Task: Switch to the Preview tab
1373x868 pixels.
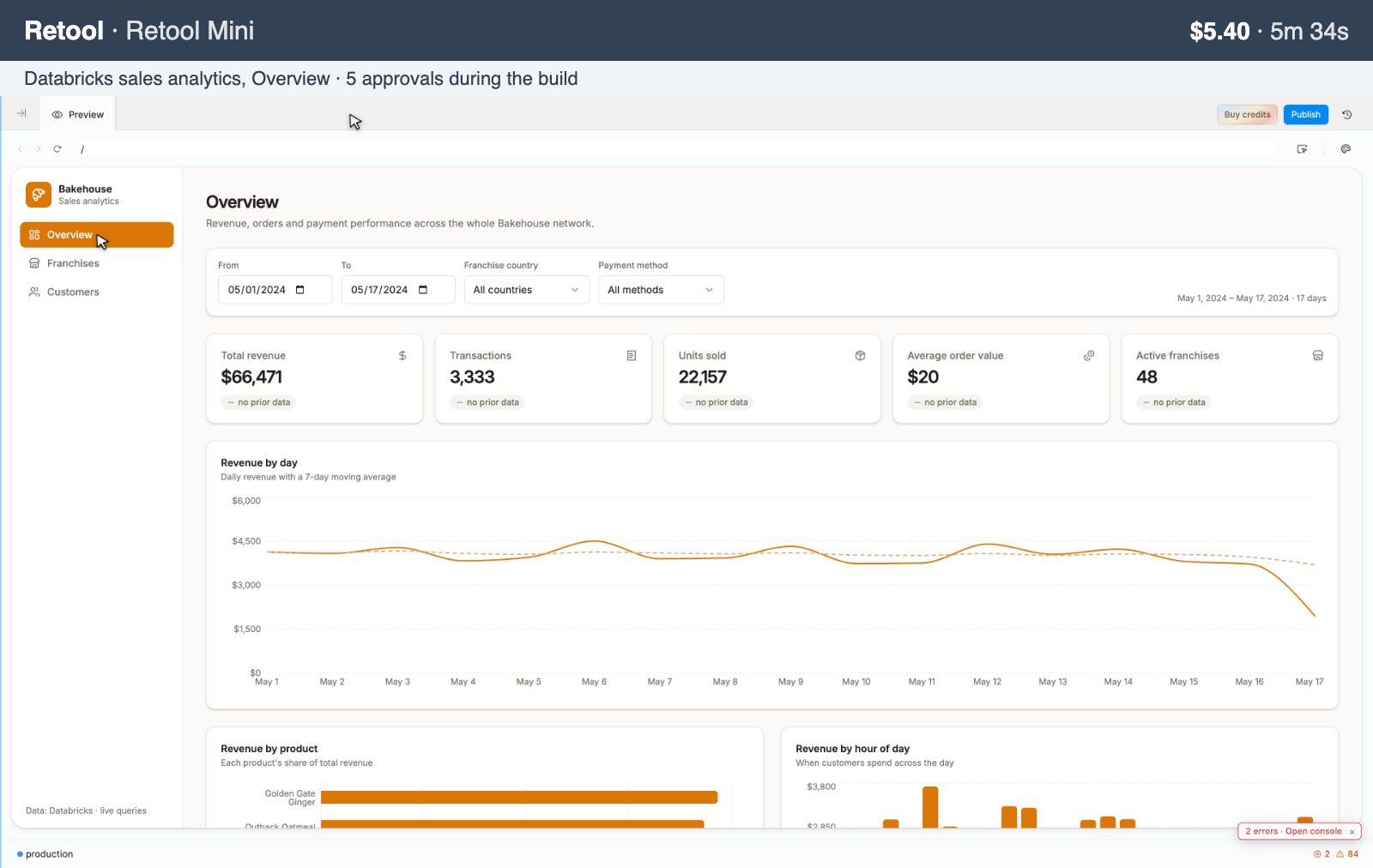Action: 78,114
